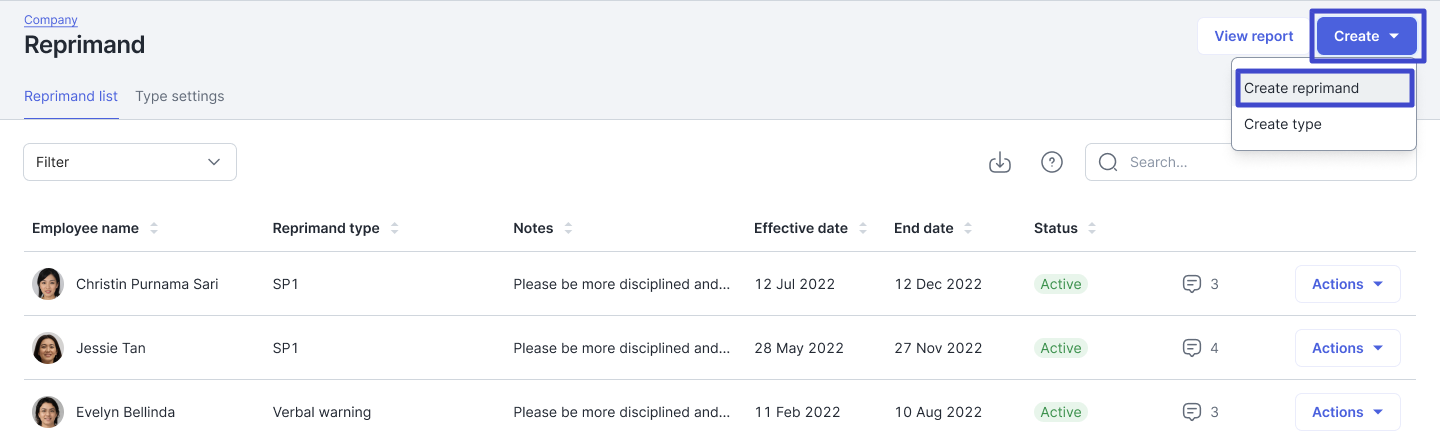The height and width of the screenshot is (442, 1440).
Task: Open Actions dropdown for Jessie Tan
Action: pos(1347,348)
